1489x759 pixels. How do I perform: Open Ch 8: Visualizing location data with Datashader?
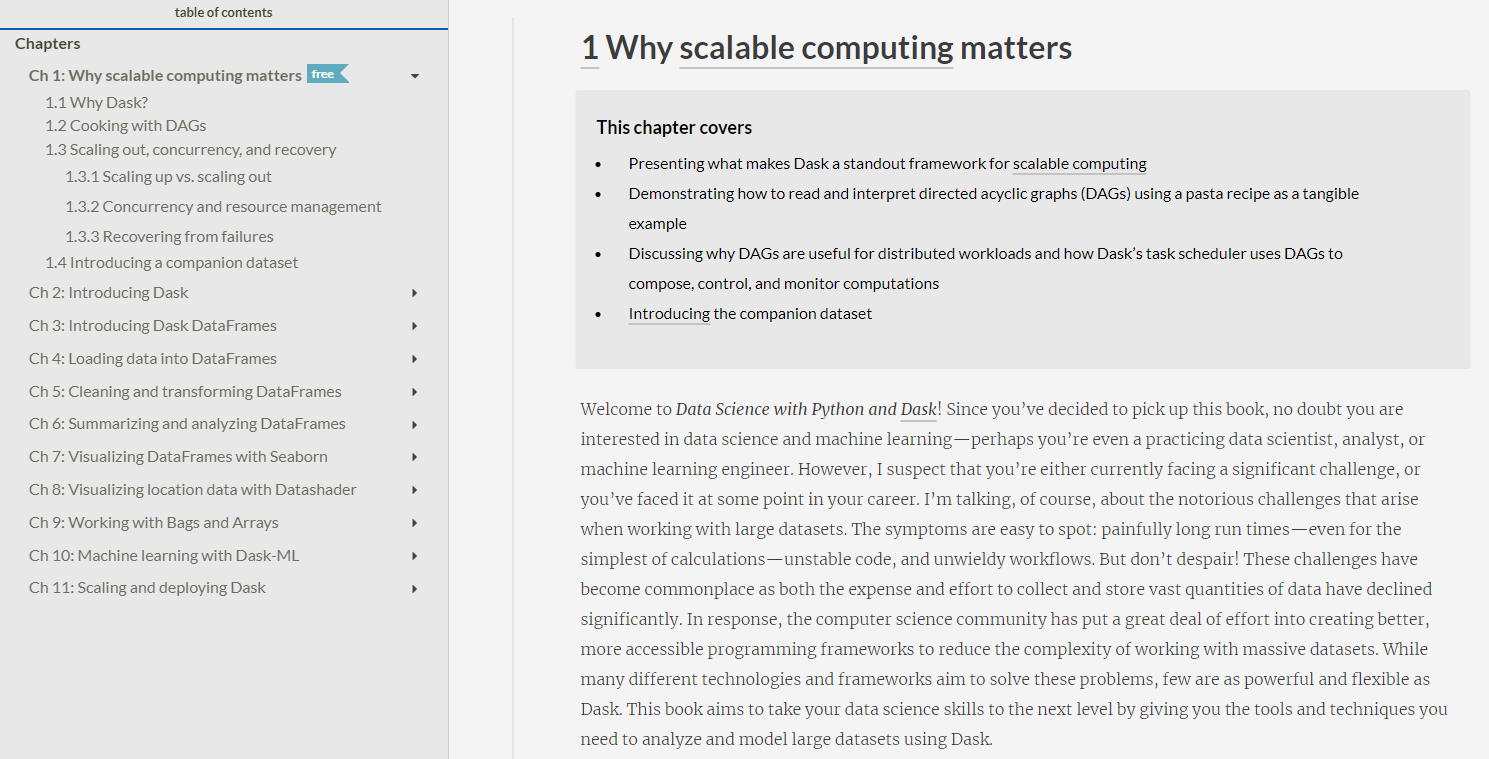[x=192, y=490]
